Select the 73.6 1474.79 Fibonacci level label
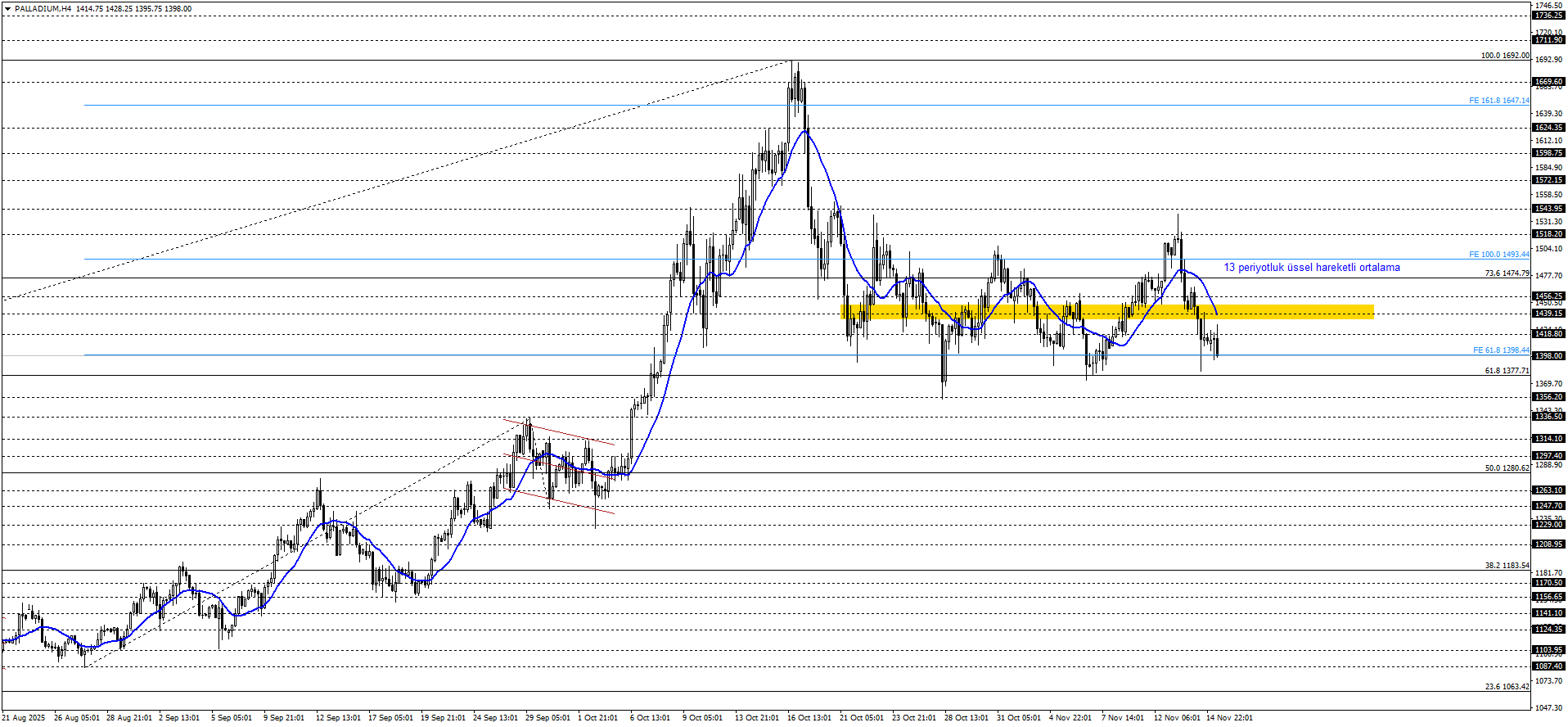 (1506, 273)
